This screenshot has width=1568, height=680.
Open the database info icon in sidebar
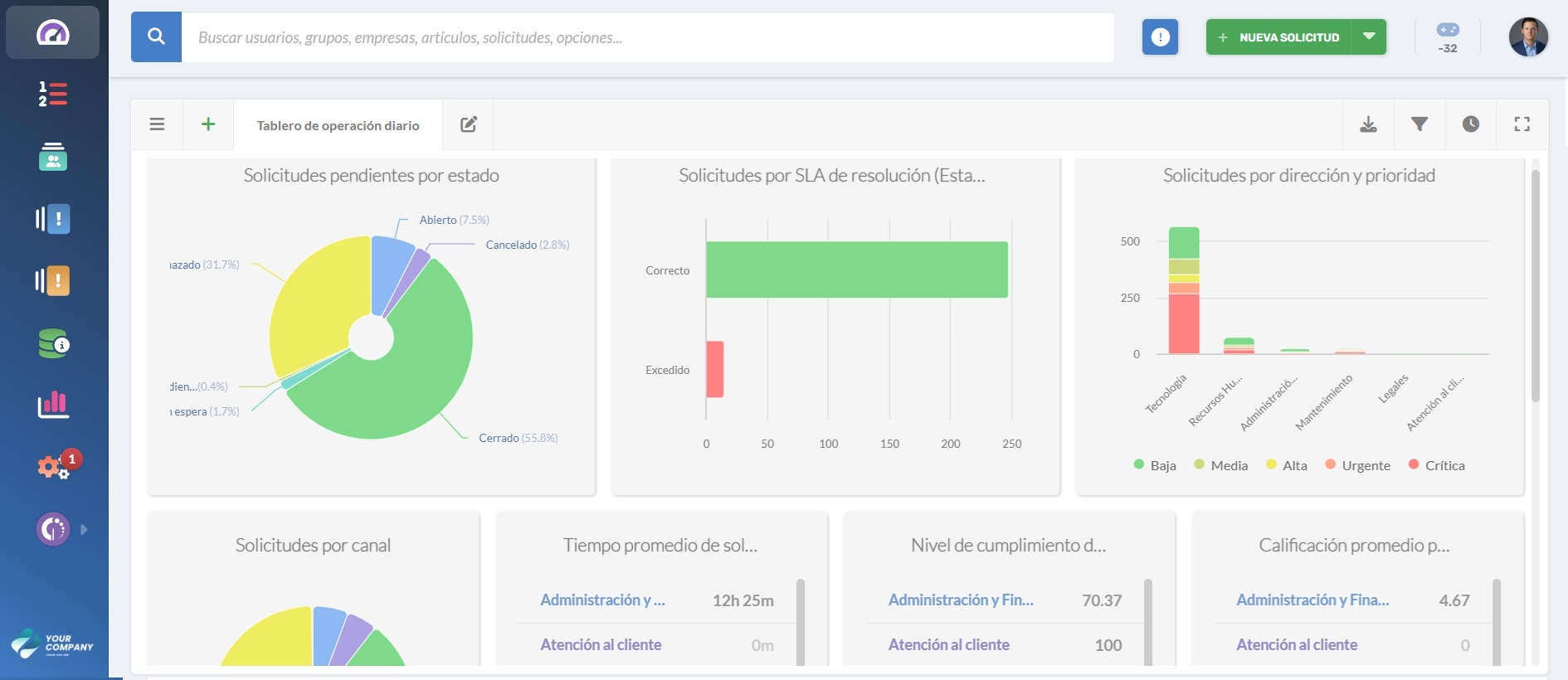click(x=53, y=343)
